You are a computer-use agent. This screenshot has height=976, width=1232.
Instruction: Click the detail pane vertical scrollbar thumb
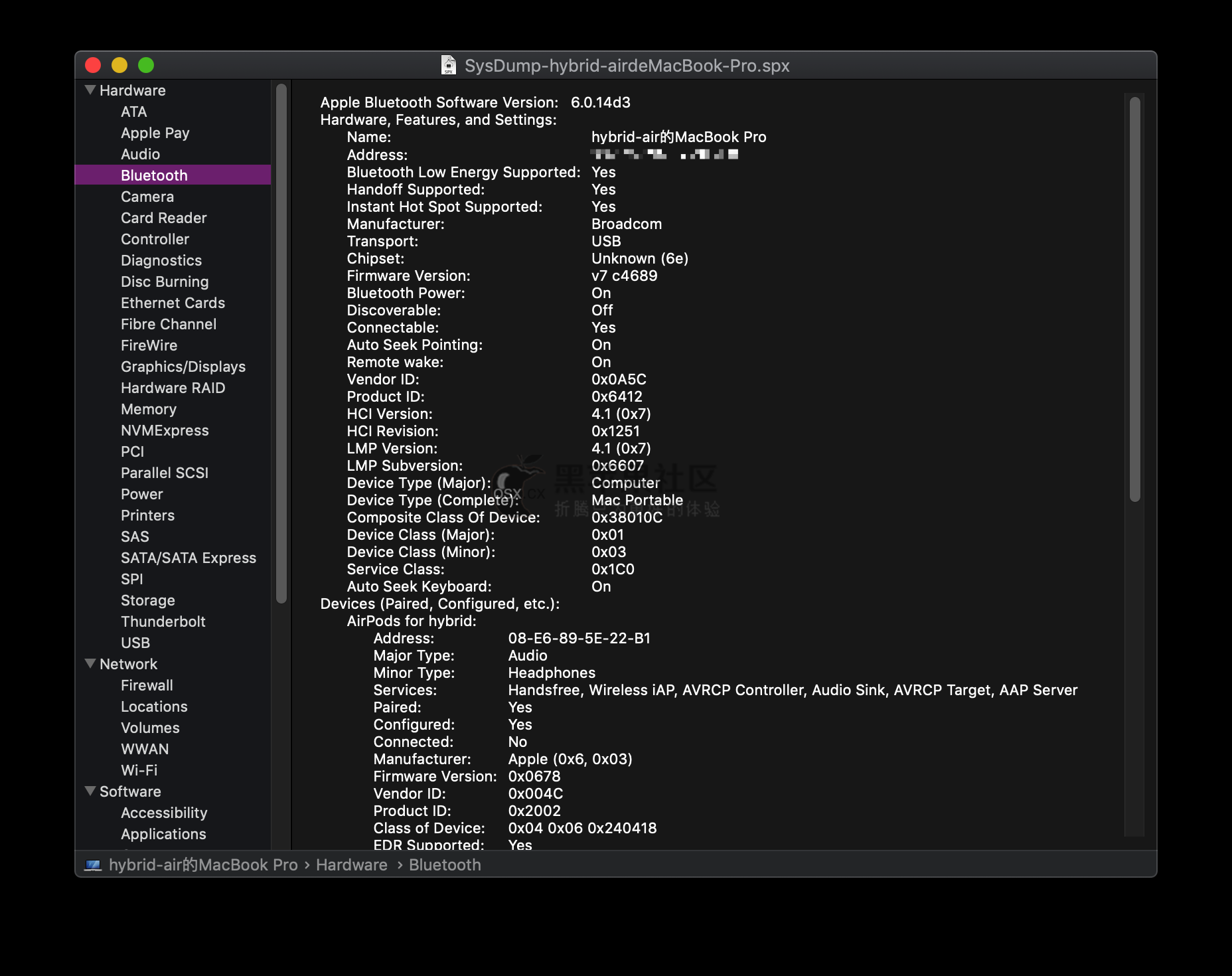[x=1135, y=299]
